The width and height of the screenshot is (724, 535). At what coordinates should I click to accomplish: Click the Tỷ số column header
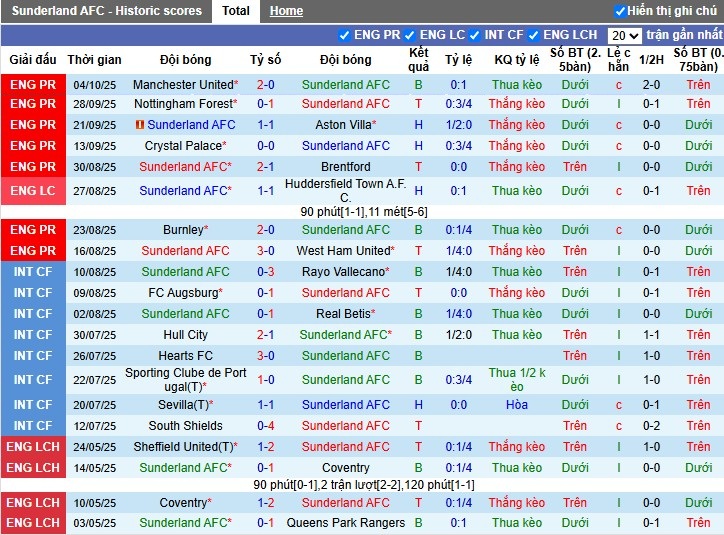(x=266, y=60)
